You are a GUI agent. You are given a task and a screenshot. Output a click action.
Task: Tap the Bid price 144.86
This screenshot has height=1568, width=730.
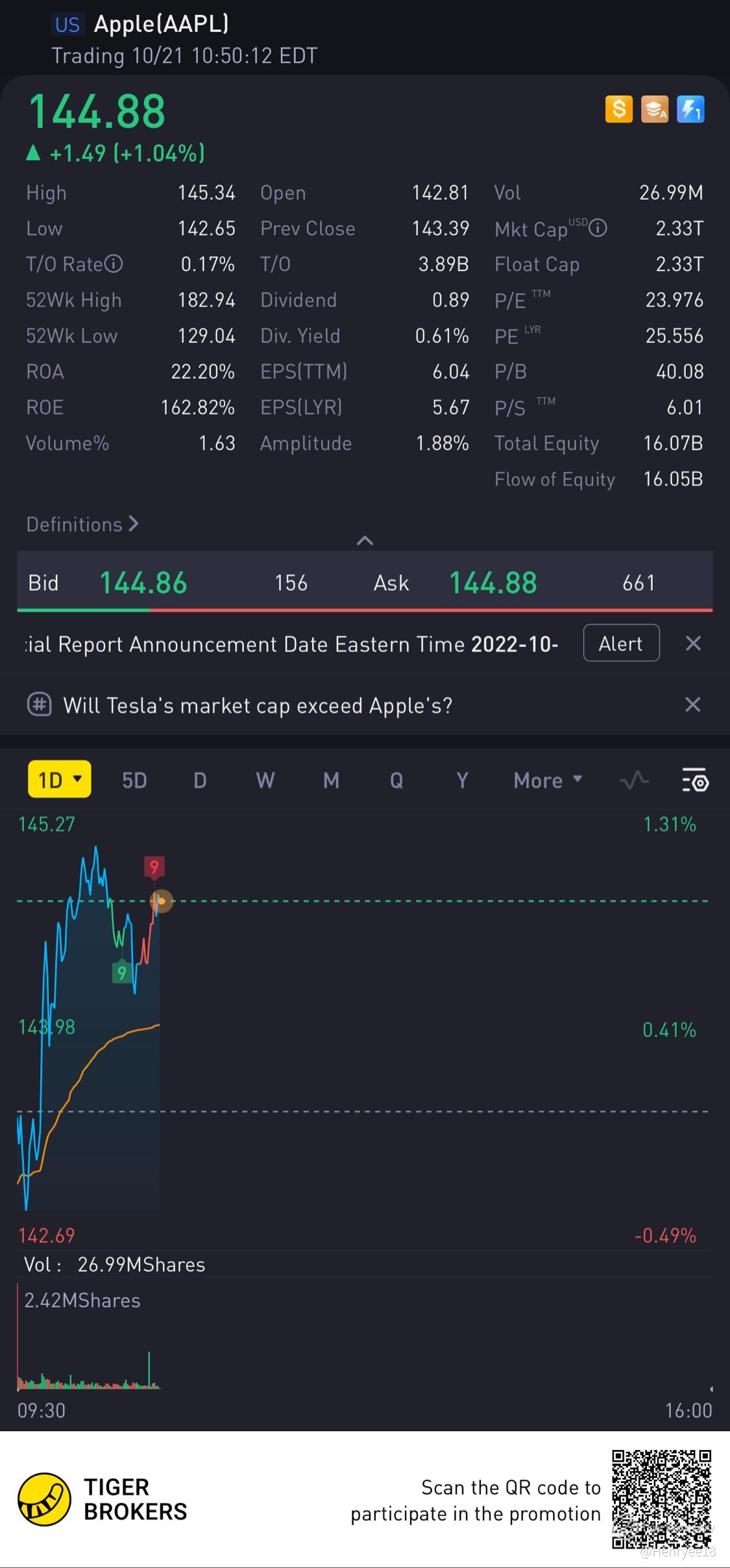tap(143, 582)
